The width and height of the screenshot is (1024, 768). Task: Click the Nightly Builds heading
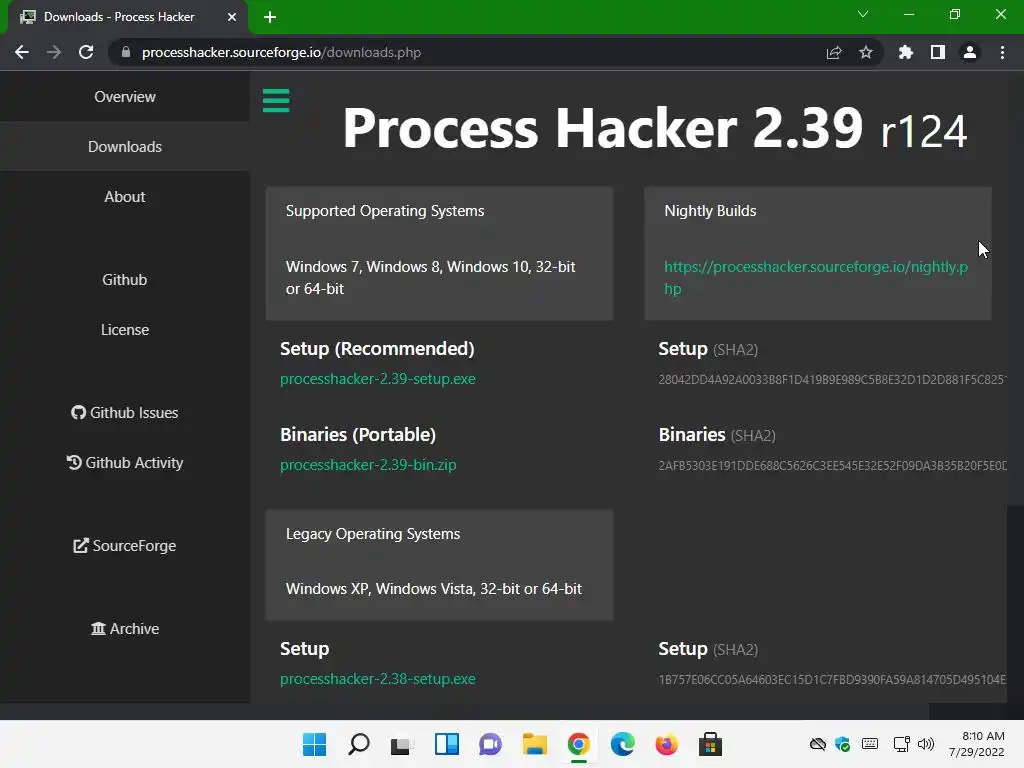coord(710,211)
